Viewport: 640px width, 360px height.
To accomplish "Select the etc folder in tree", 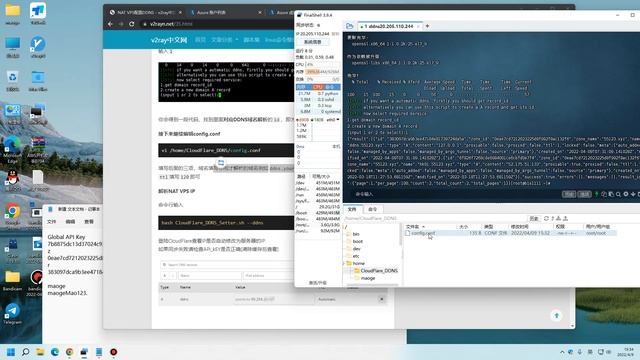I will (x=356, y=256).
